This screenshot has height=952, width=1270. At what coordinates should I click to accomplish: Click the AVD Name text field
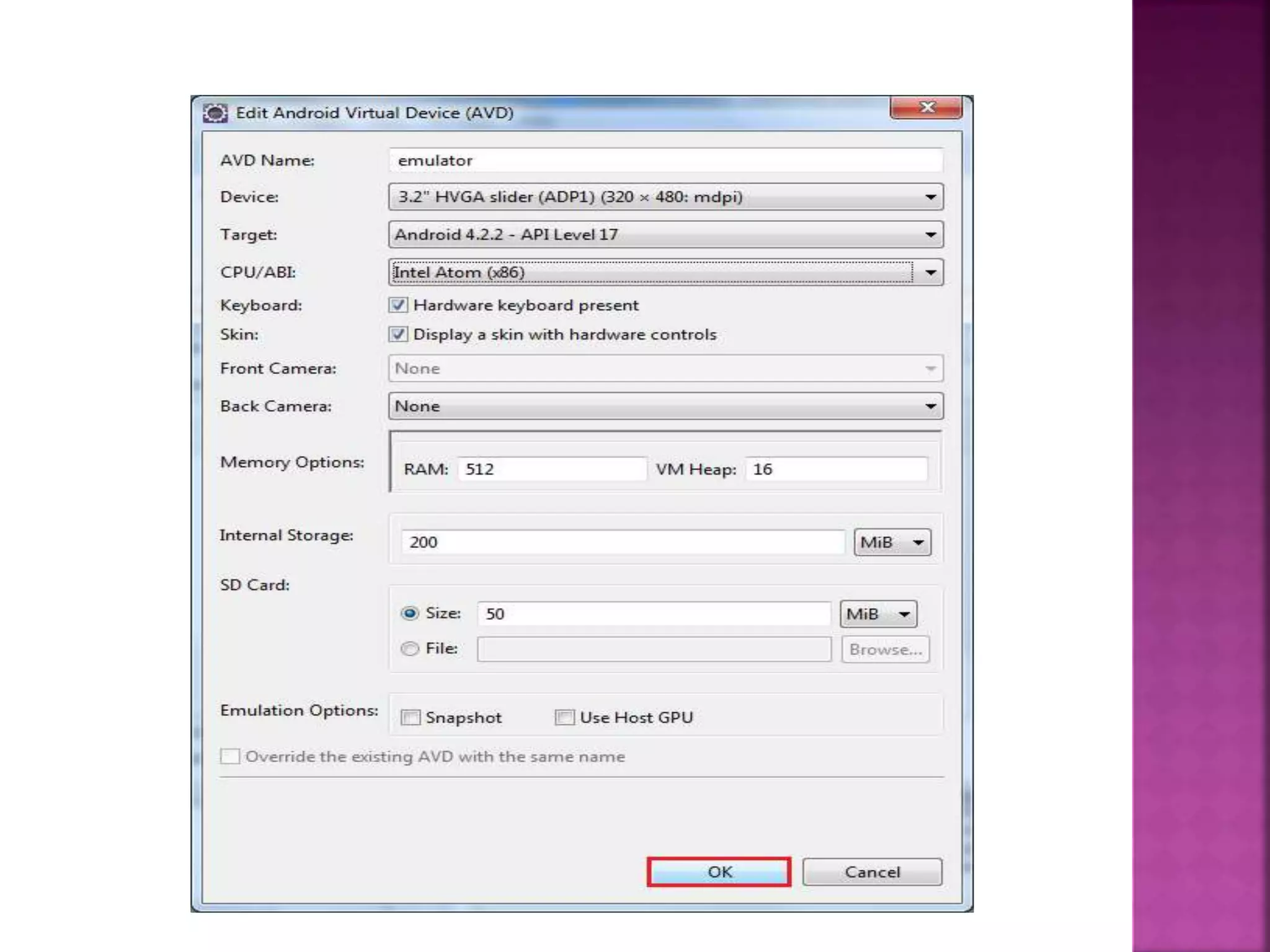coord(666,161)
